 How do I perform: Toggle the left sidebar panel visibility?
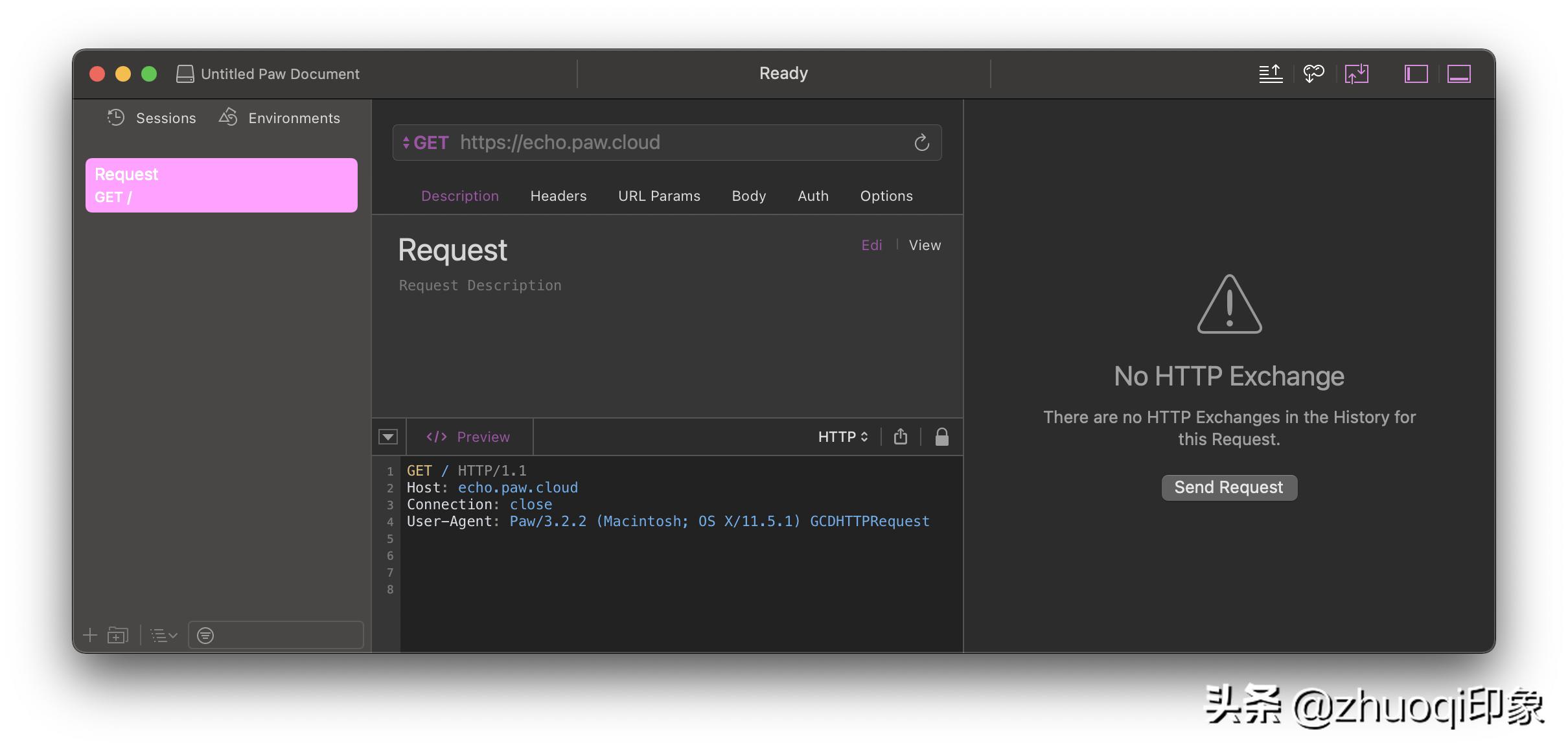[x=1416, y=74]
